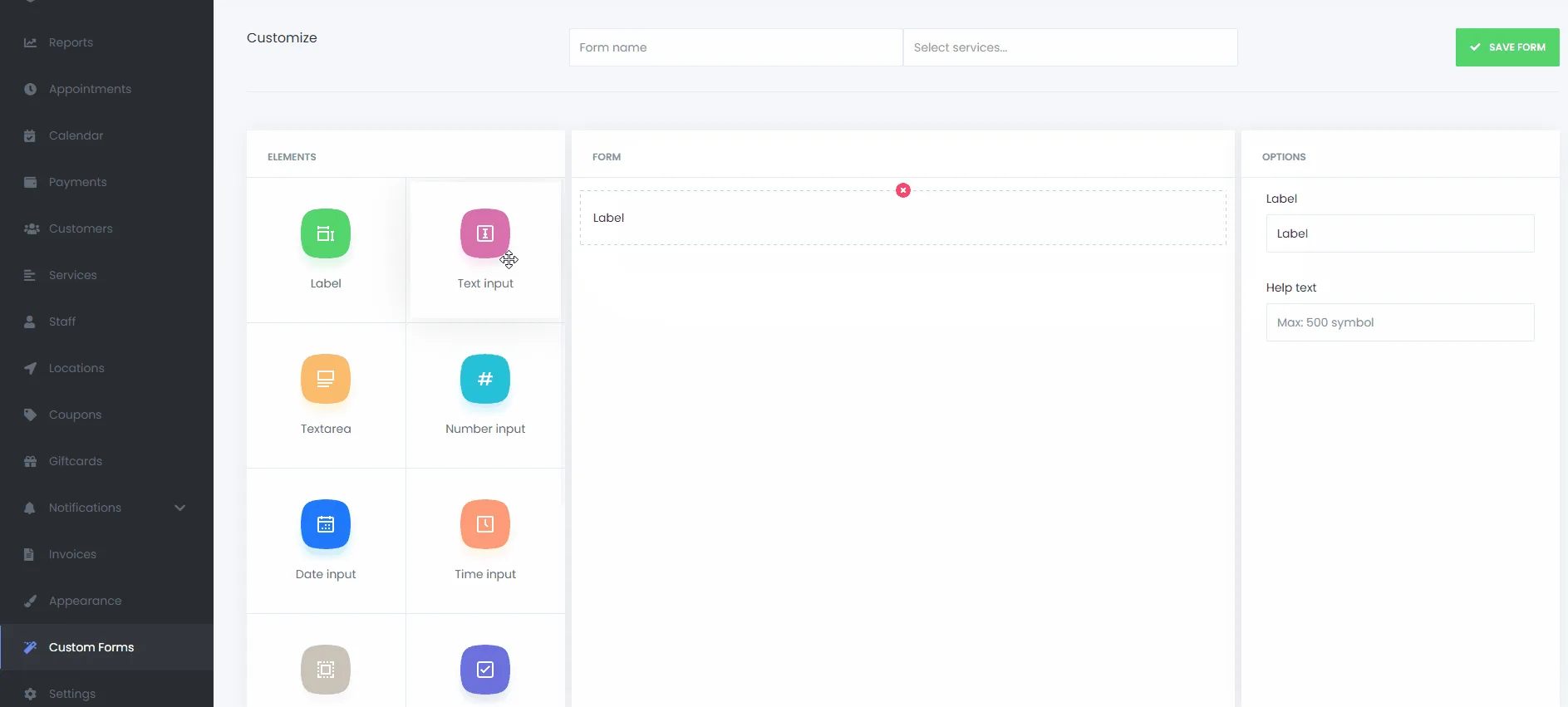Image resolution: width=1568 pixels, height=707 pixels.
Task: Pick the Date input element icon
Action: (326, 524)
